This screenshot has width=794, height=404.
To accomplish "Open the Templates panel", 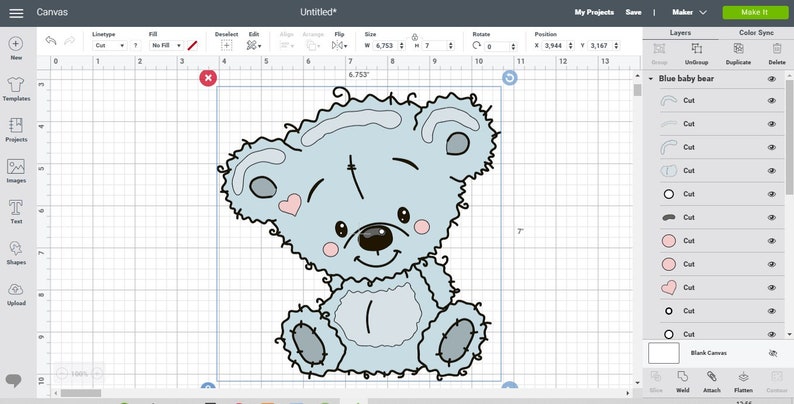I will tap(16, 84).
